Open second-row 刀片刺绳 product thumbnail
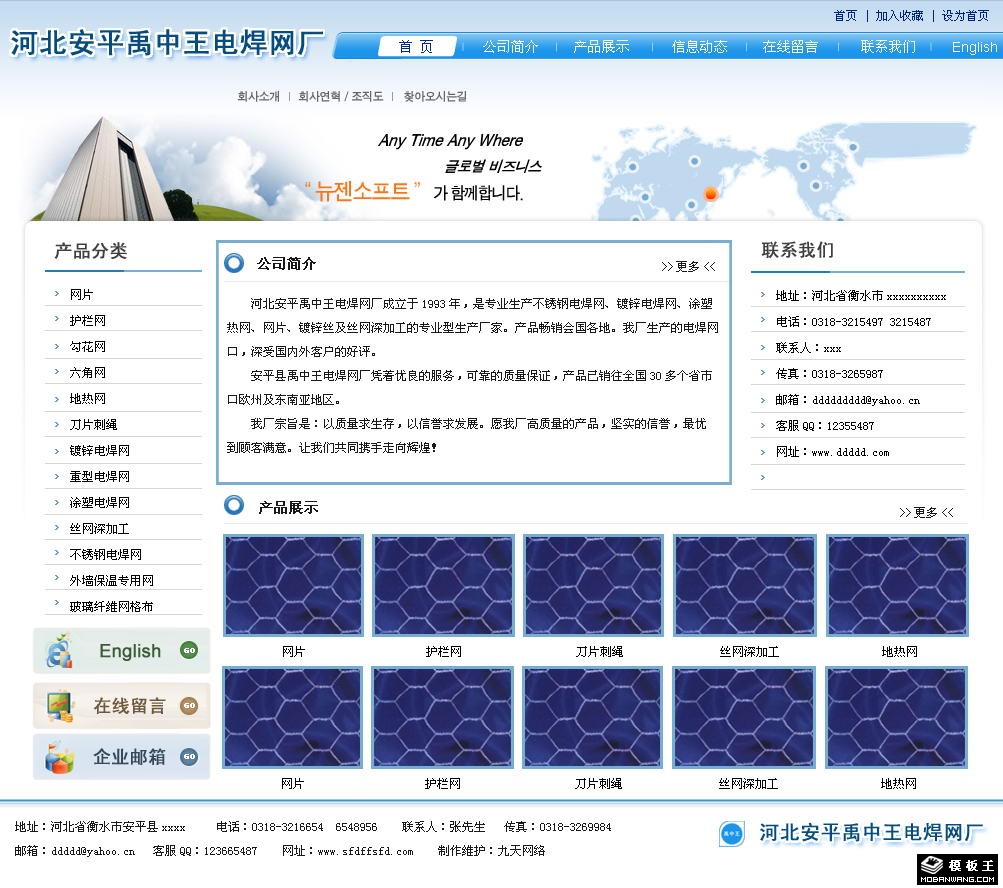 pos(592,717)
